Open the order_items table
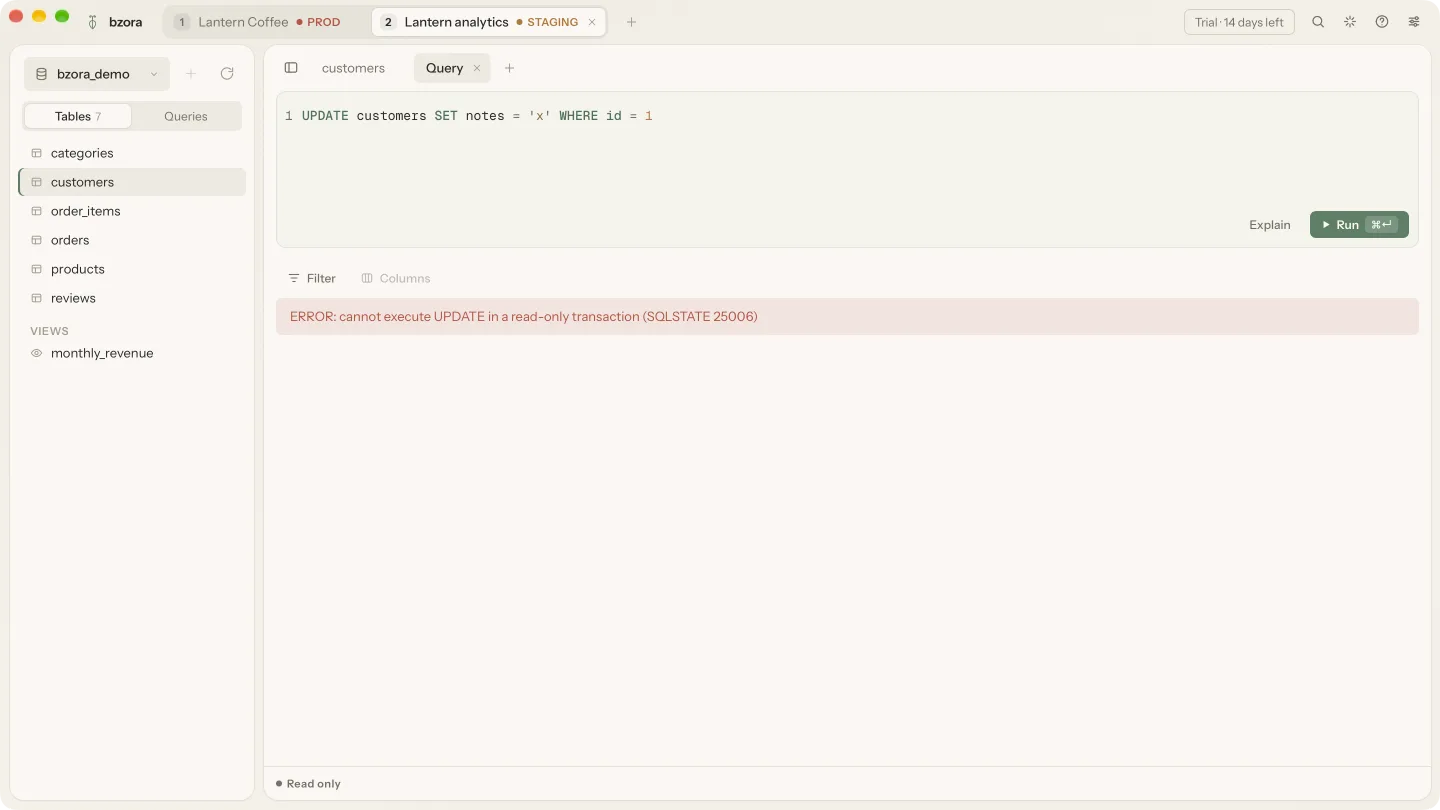1440x810 pixels. pos(132,211)
